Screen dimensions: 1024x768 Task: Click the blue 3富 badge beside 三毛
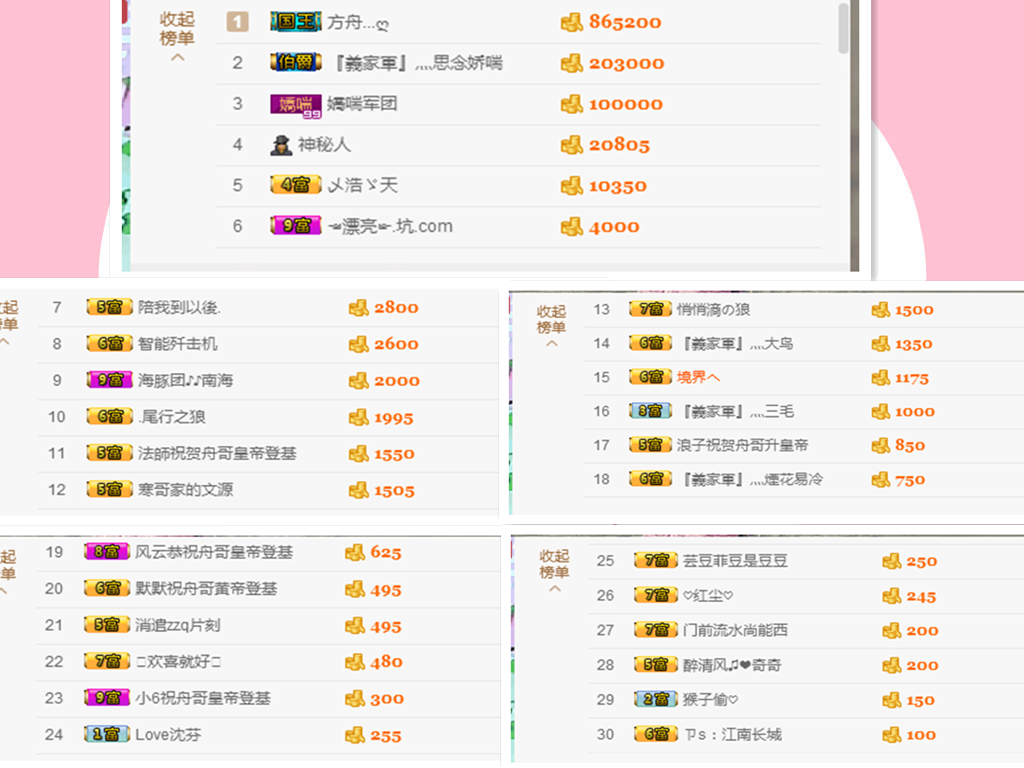[x=650, y=411]
